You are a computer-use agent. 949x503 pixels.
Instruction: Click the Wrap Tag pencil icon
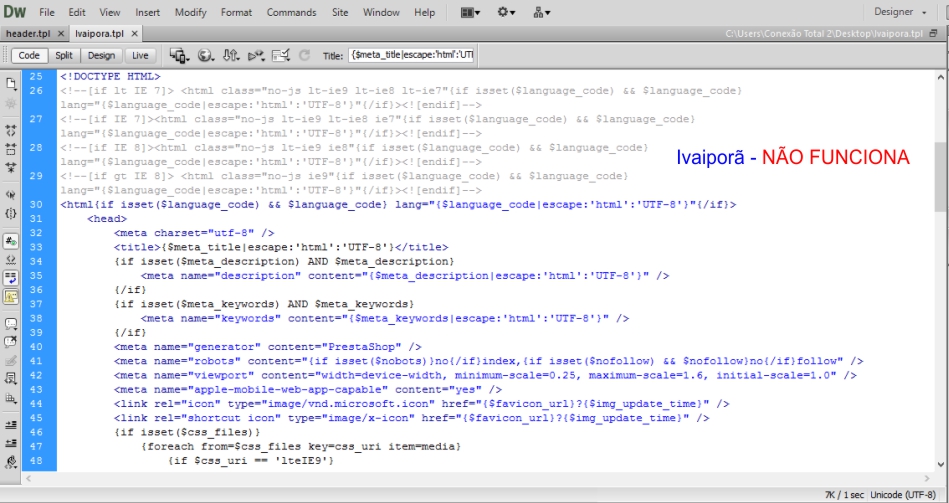point(10,361)
